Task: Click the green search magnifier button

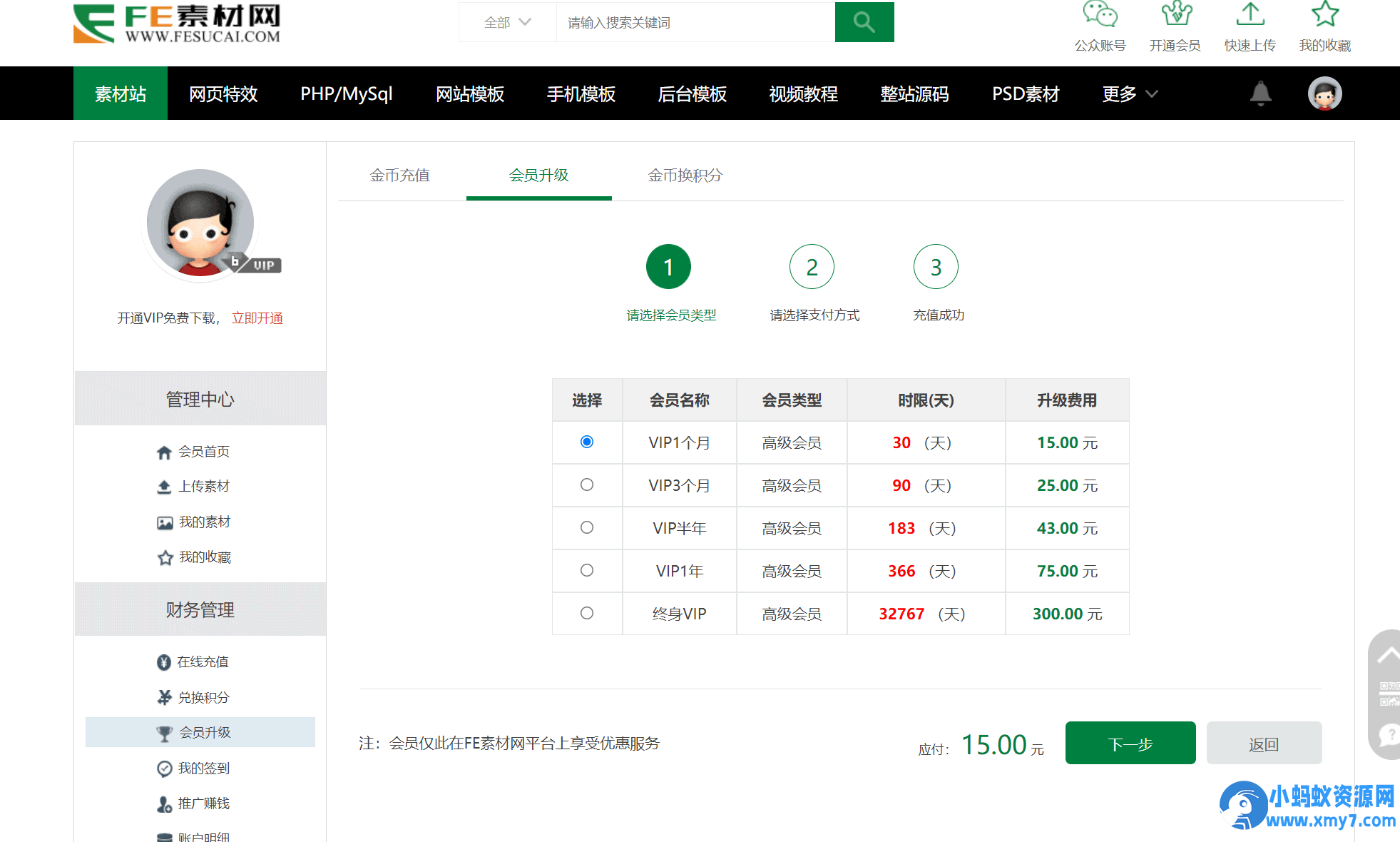Action: [864, 22]
